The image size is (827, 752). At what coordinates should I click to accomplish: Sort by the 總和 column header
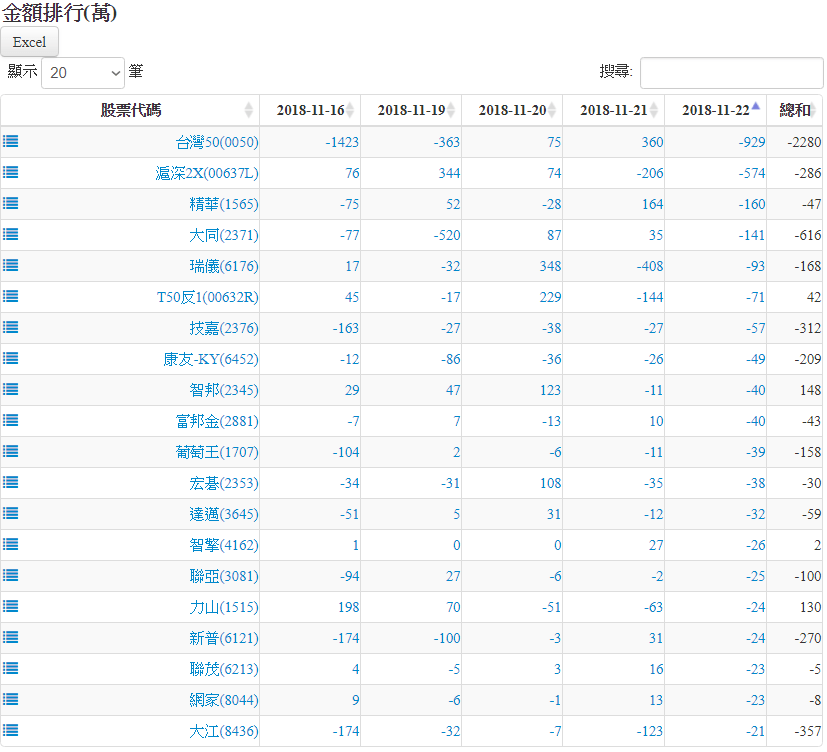tap(795, 111)
